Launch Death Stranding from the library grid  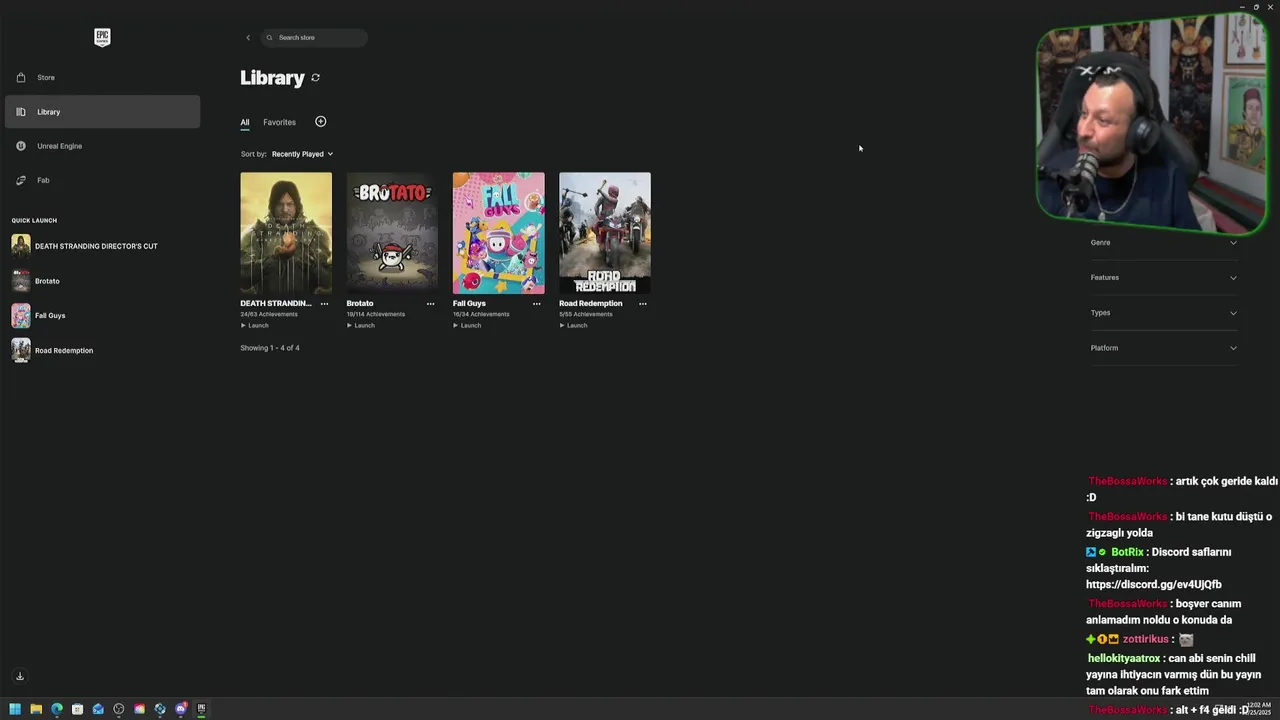255,325
